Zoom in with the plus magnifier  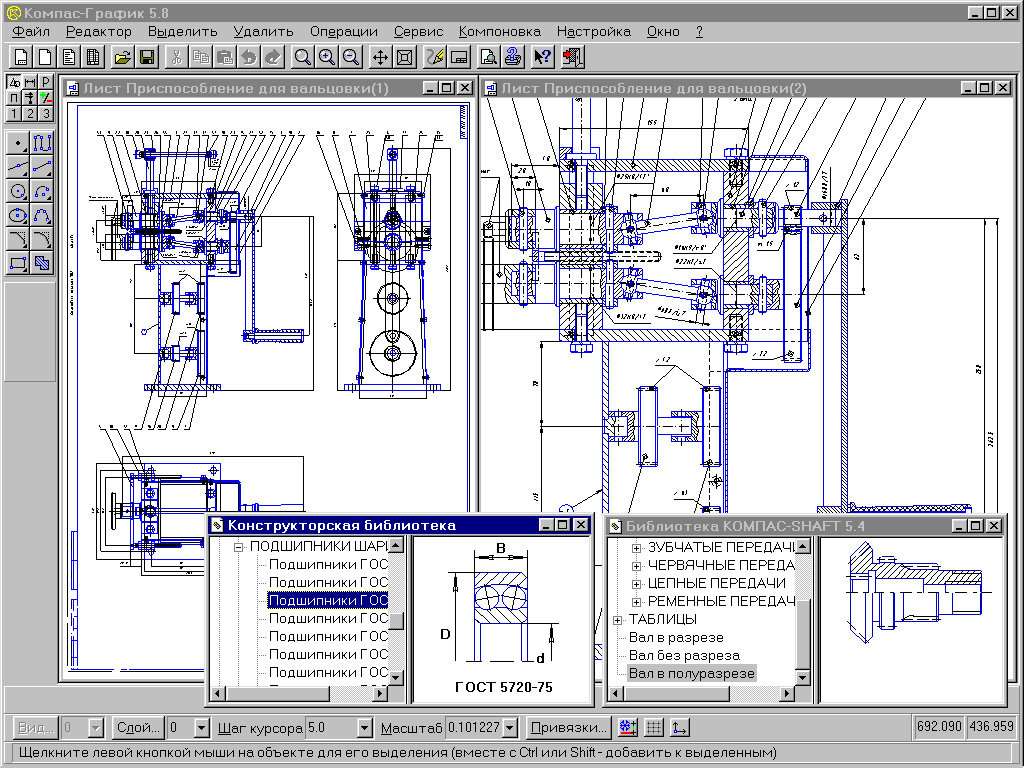tap(327, 57)
